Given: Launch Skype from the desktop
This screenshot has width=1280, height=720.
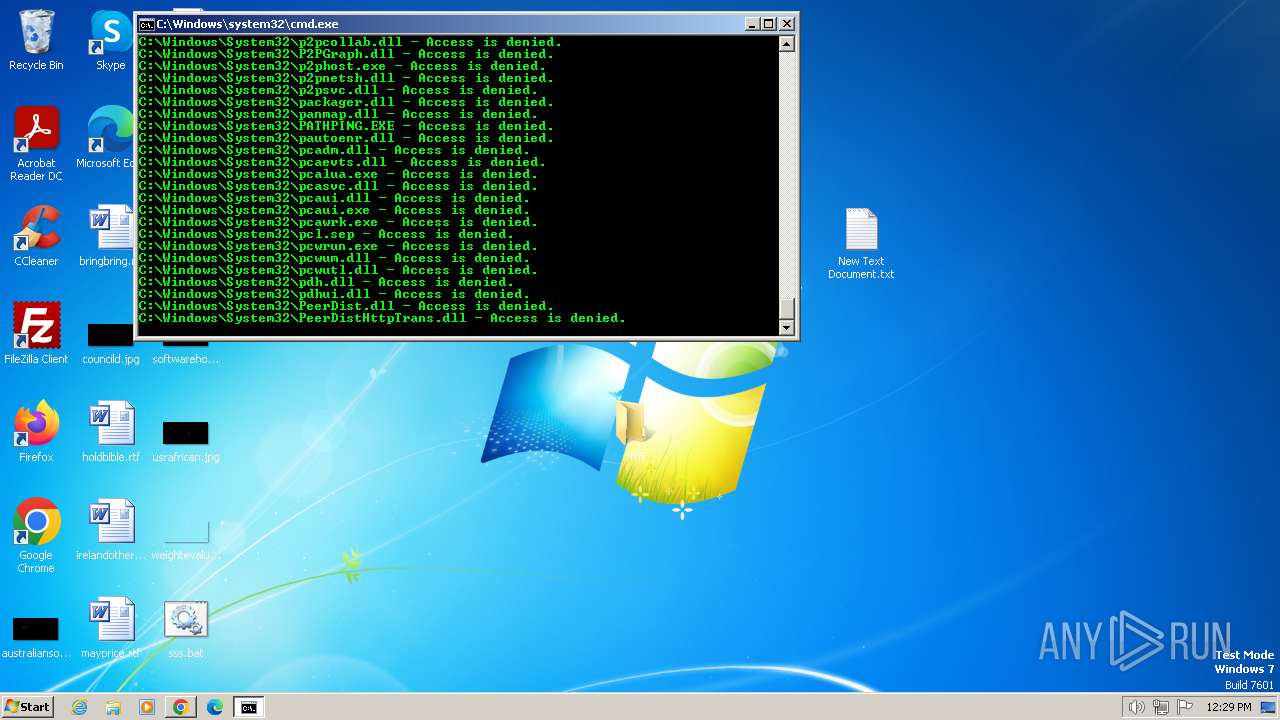Looking at the screenshot, I should (110, 40).
